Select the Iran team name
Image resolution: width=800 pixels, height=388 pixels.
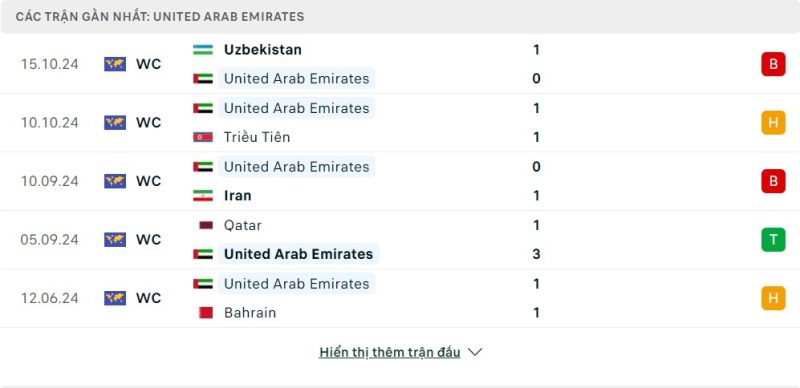click(x=237, y=196)
